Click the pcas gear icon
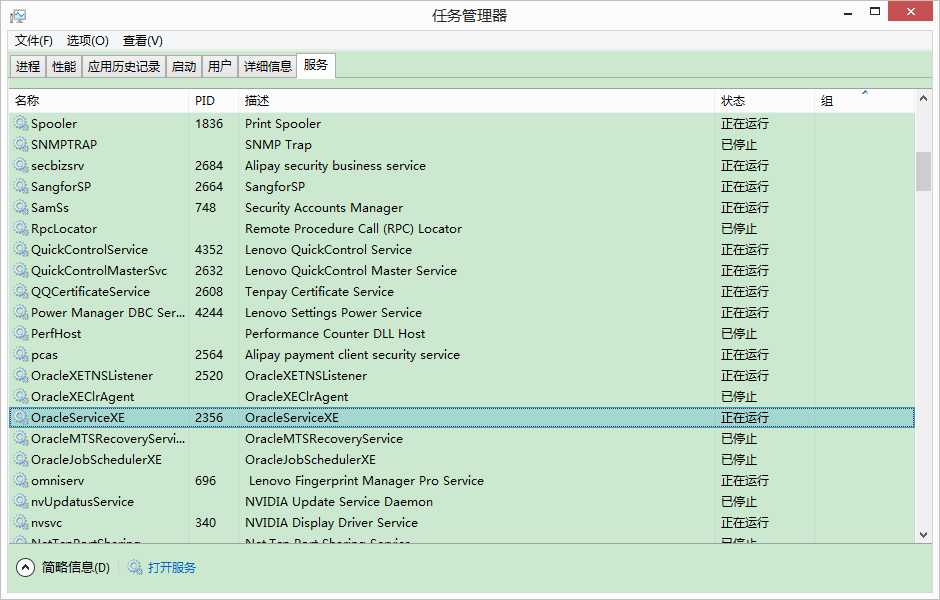940x600 pixels. point(22,354)
